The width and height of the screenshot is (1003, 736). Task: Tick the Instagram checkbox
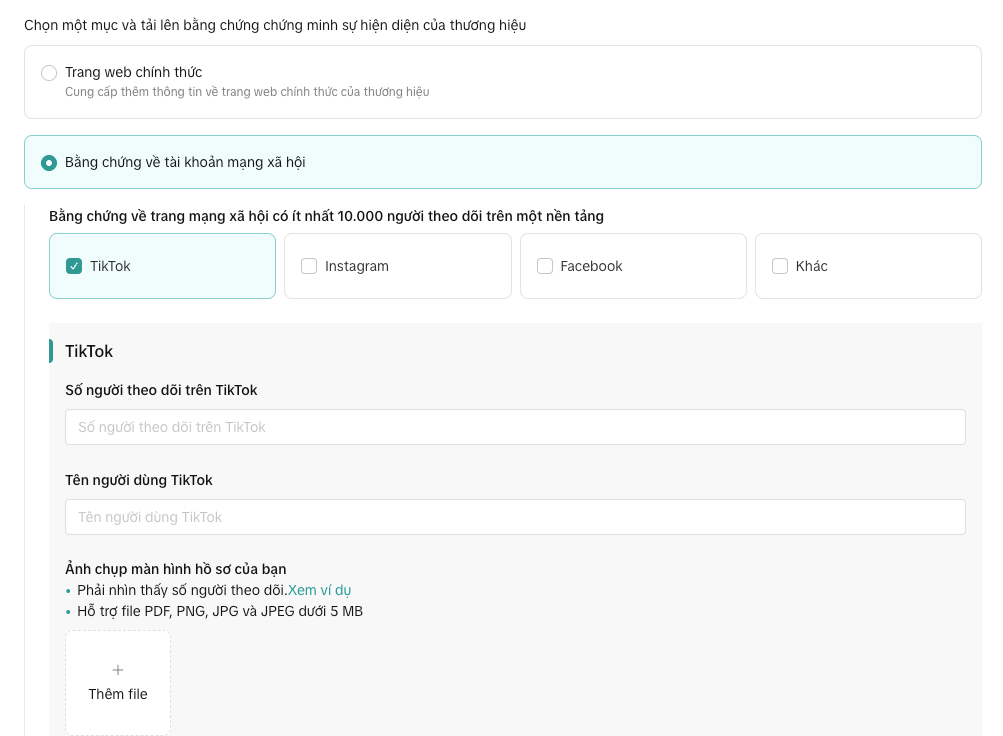coord(309,266)
